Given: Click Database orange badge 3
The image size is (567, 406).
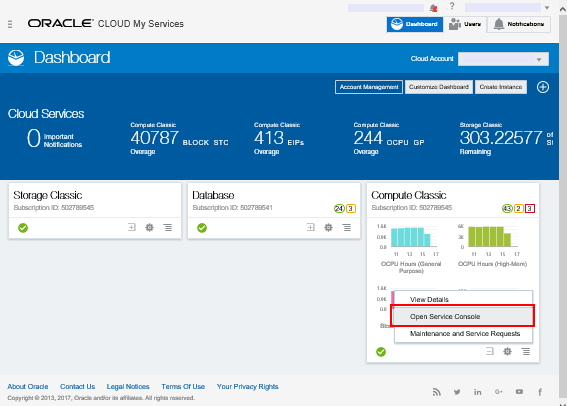Looking at the screenshot, I should (351, 209).
